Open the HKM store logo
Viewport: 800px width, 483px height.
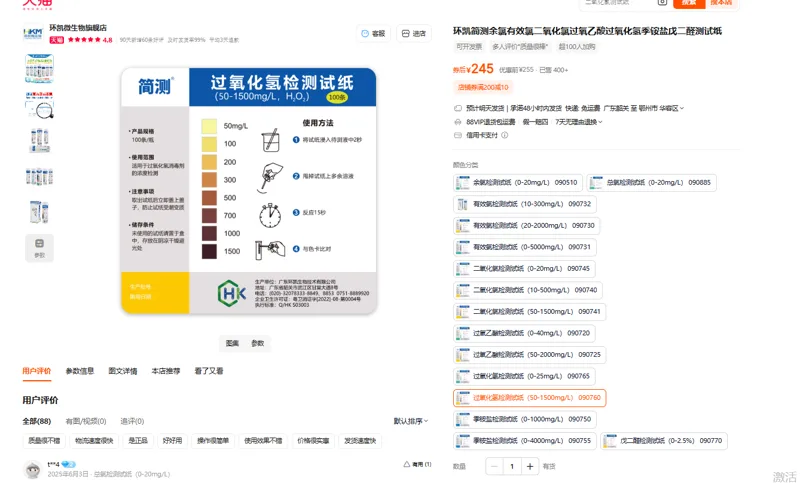[33, 34]
